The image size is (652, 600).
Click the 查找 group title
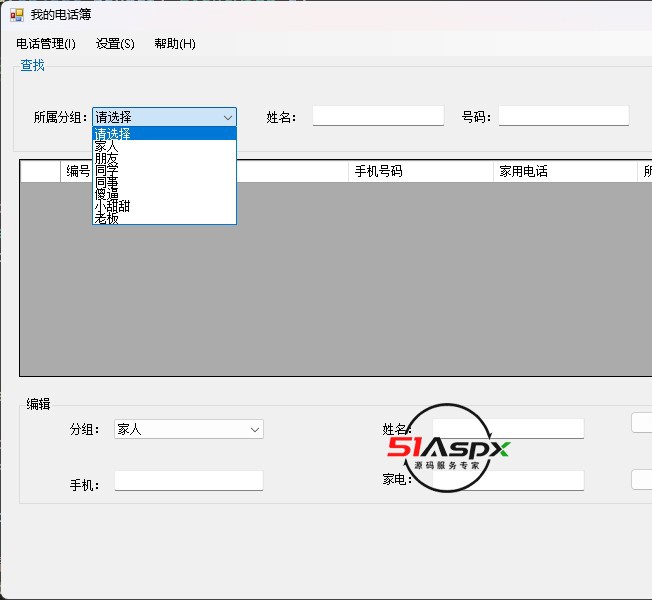(x=32, y=65)
